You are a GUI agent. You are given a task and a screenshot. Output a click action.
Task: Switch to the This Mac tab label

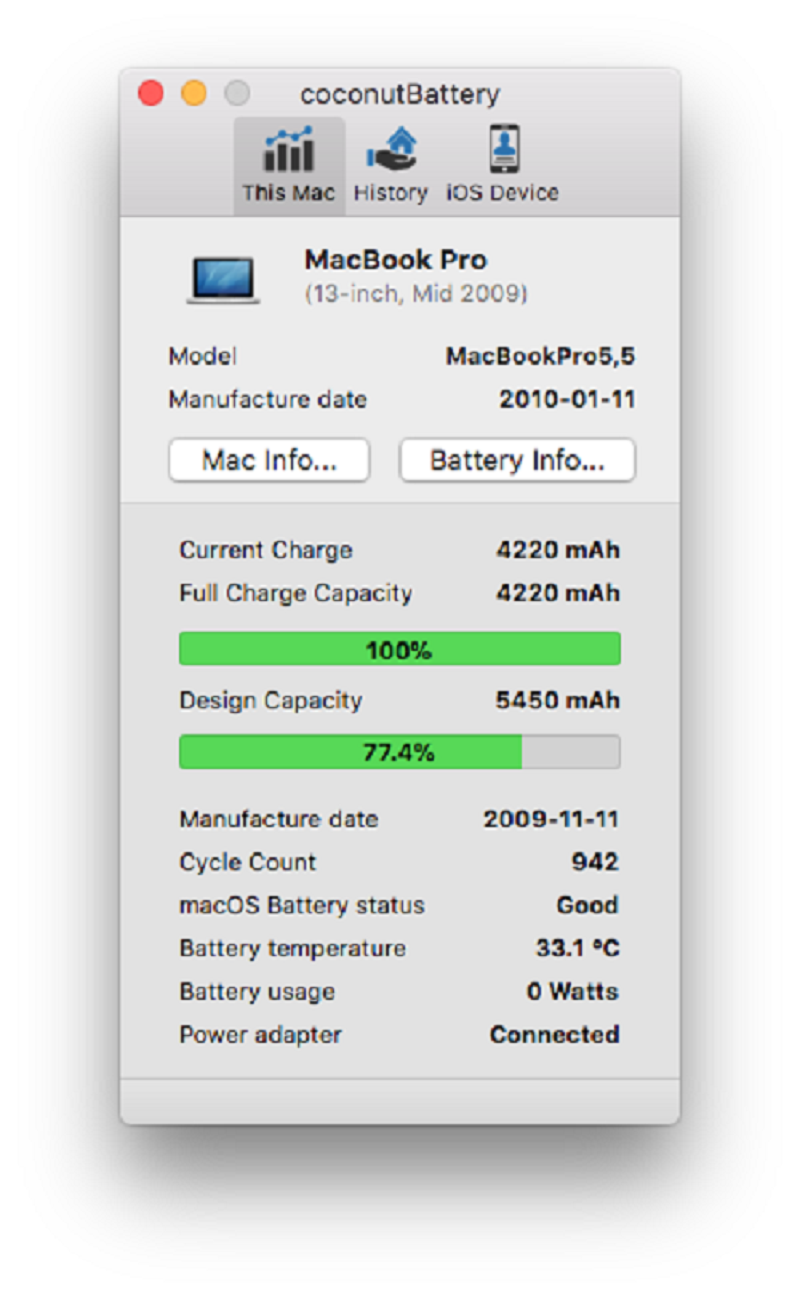289,193
